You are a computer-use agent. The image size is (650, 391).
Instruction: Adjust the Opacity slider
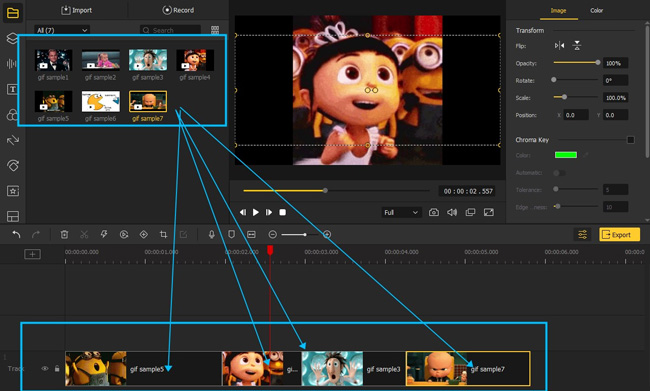[x=577, y=63]
